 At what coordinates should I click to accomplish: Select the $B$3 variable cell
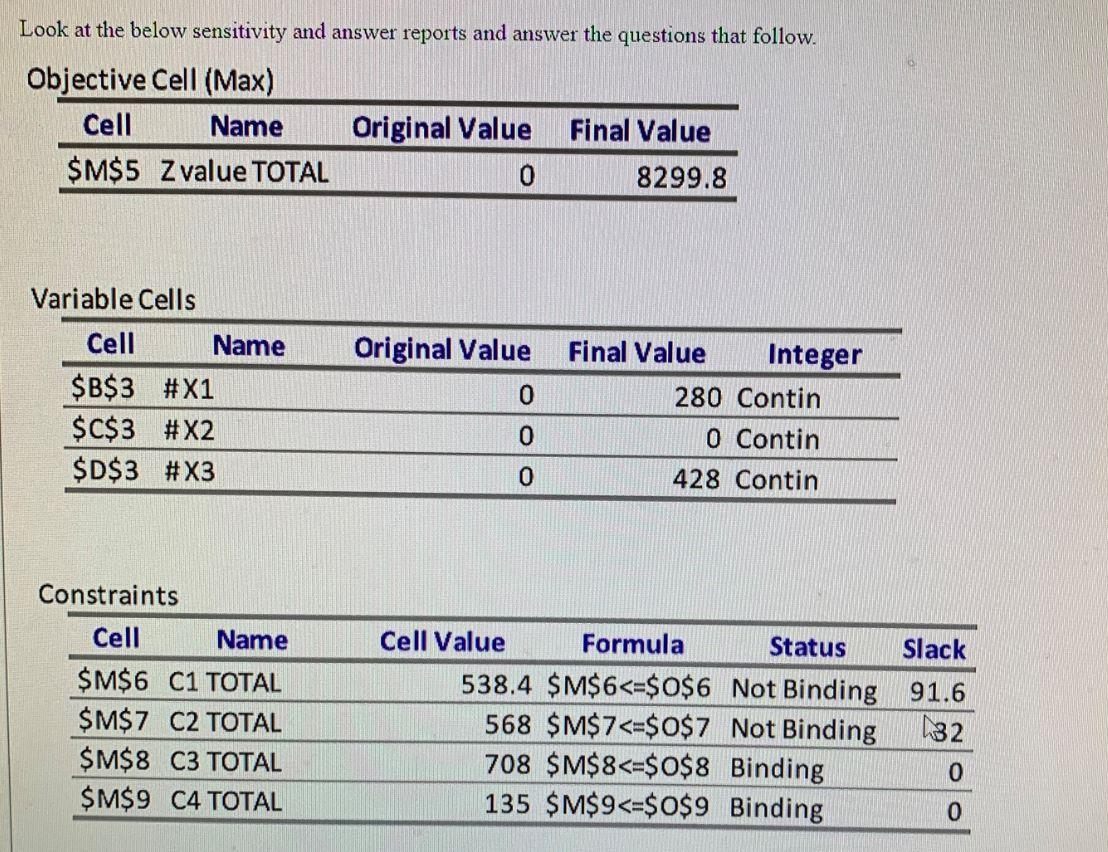103,389
